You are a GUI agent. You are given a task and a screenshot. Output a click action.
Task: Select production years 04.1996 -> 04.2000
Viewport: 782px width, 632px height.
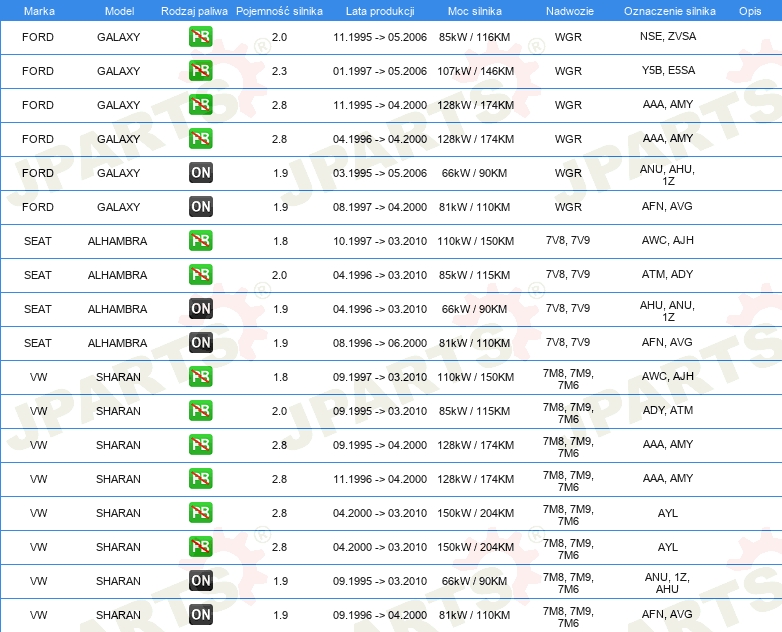(380, 139)
